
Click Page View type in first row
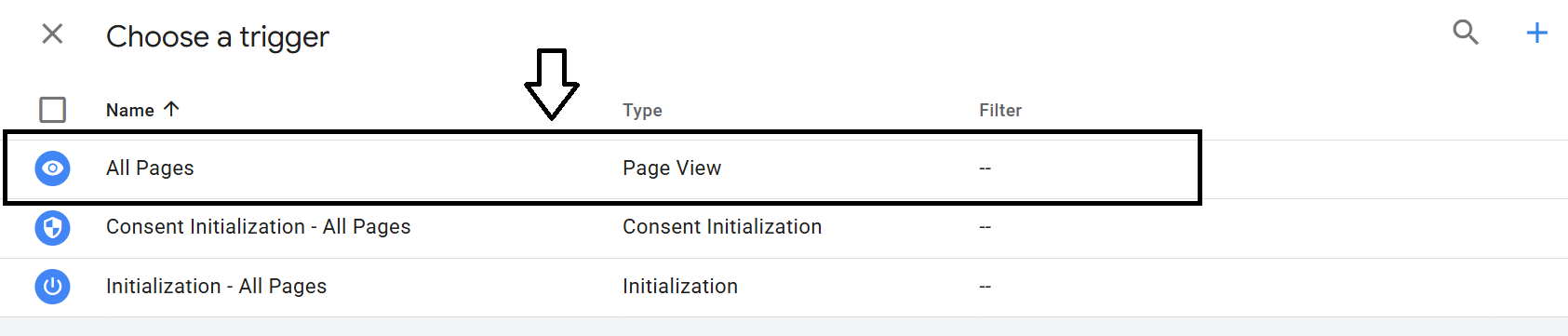[672, 168]
